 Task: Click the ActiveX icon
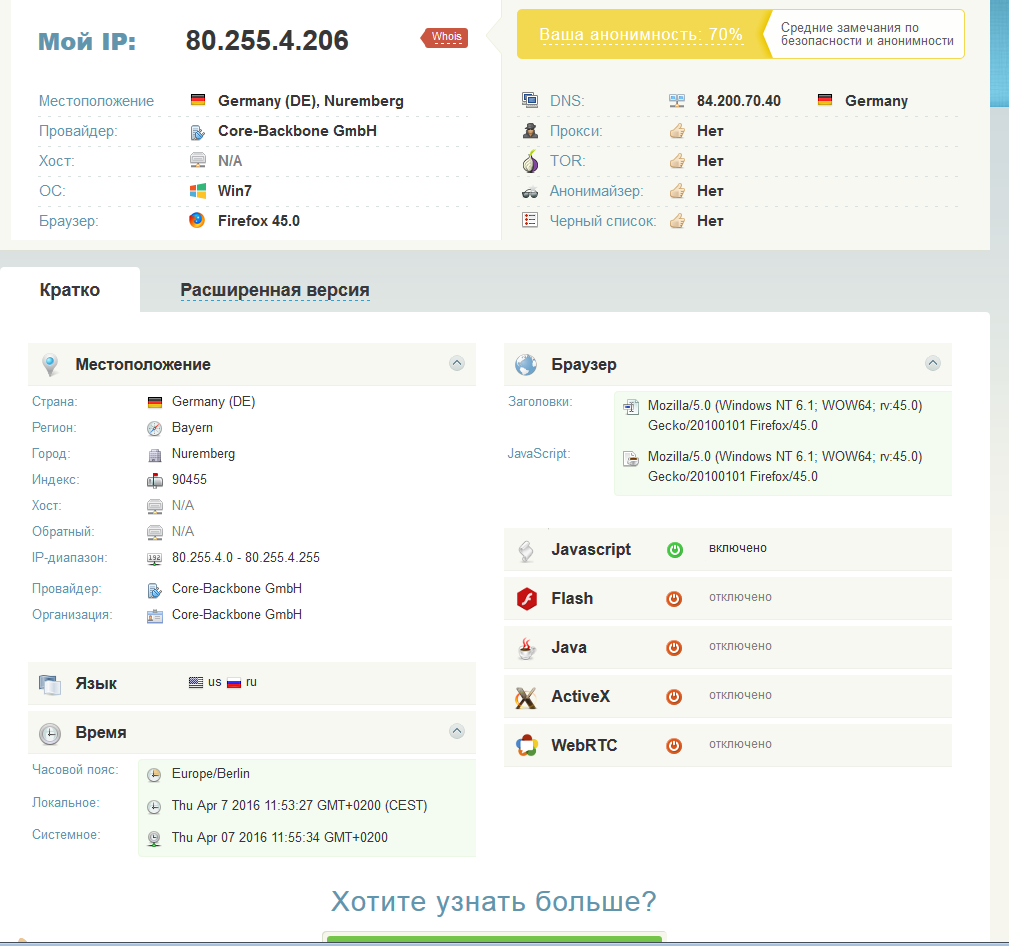526,697
